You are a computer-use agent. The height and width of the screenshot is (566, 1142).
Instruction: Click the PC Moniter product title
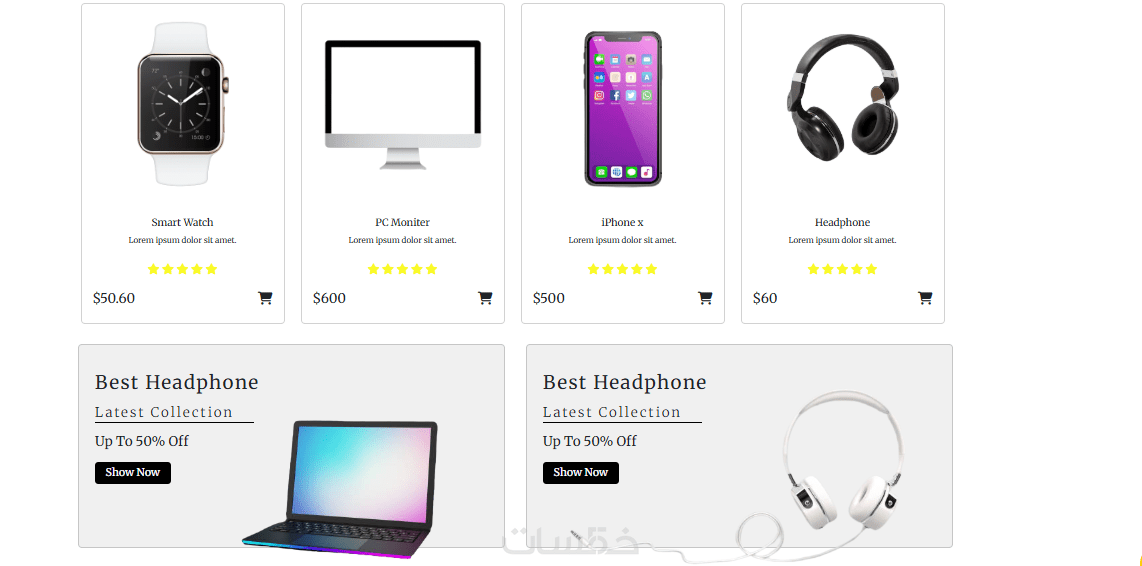(x=403, y=222)
